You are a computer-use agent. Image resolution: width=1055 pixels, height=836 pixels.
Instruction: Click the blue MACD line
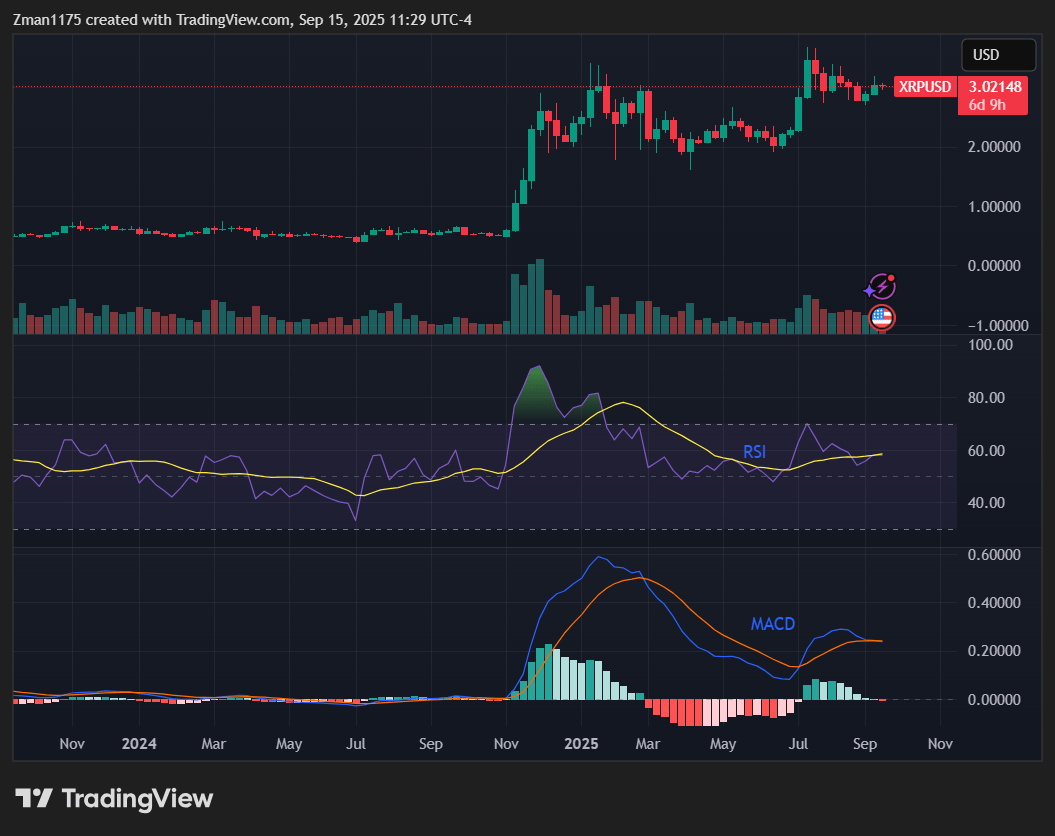[x=600, y=556]
